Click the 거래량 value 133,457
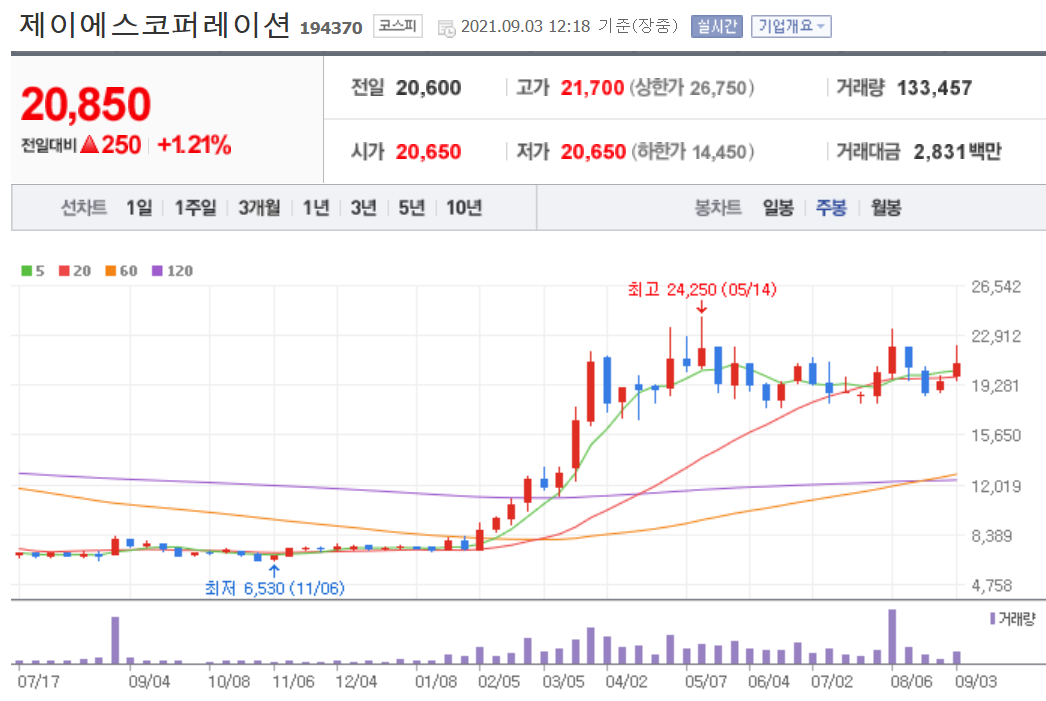This screenshot has height=701, width=1046. [x=935, y=87]
